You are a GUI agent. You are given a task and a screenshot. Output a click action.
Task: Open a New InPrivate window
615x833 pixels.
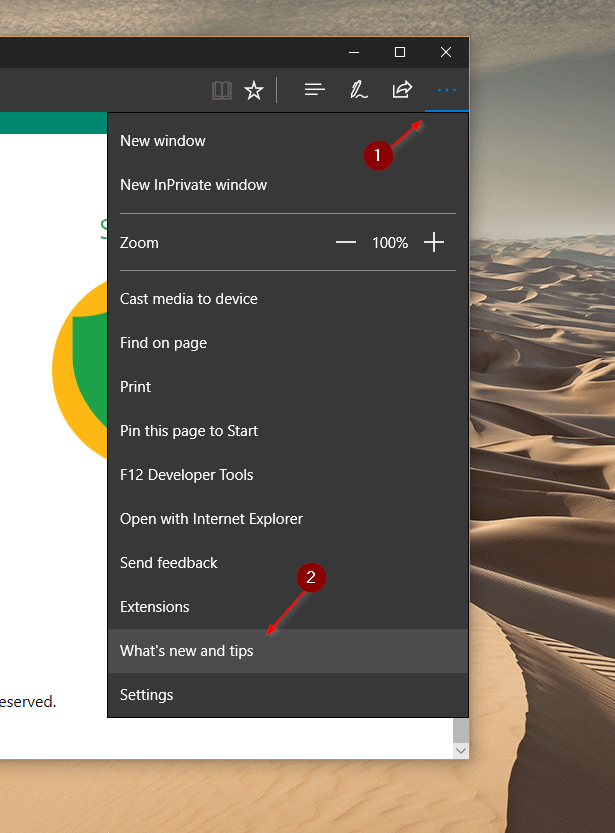tap(194, 185)
